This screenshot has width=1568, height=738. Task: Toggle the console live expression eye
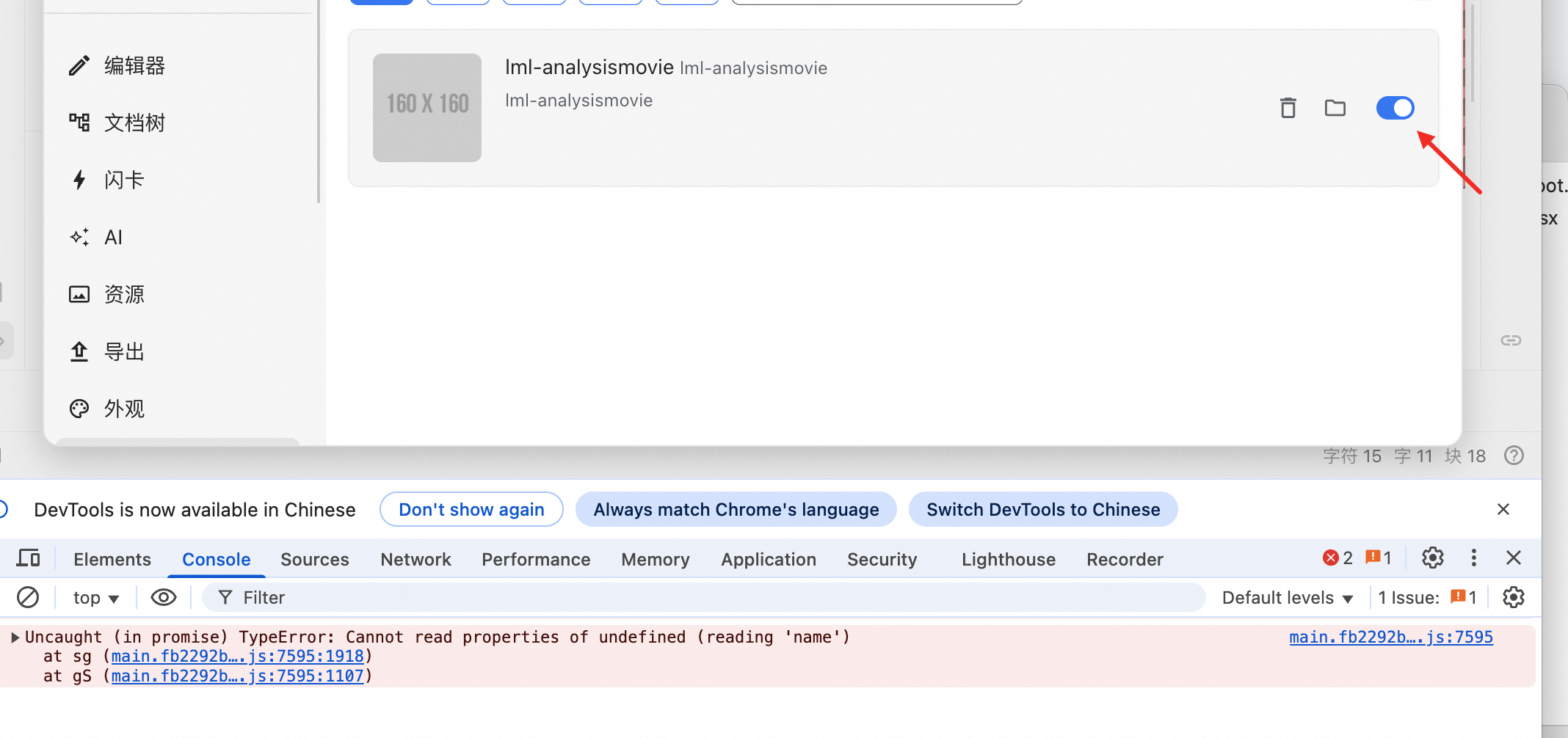163,597
